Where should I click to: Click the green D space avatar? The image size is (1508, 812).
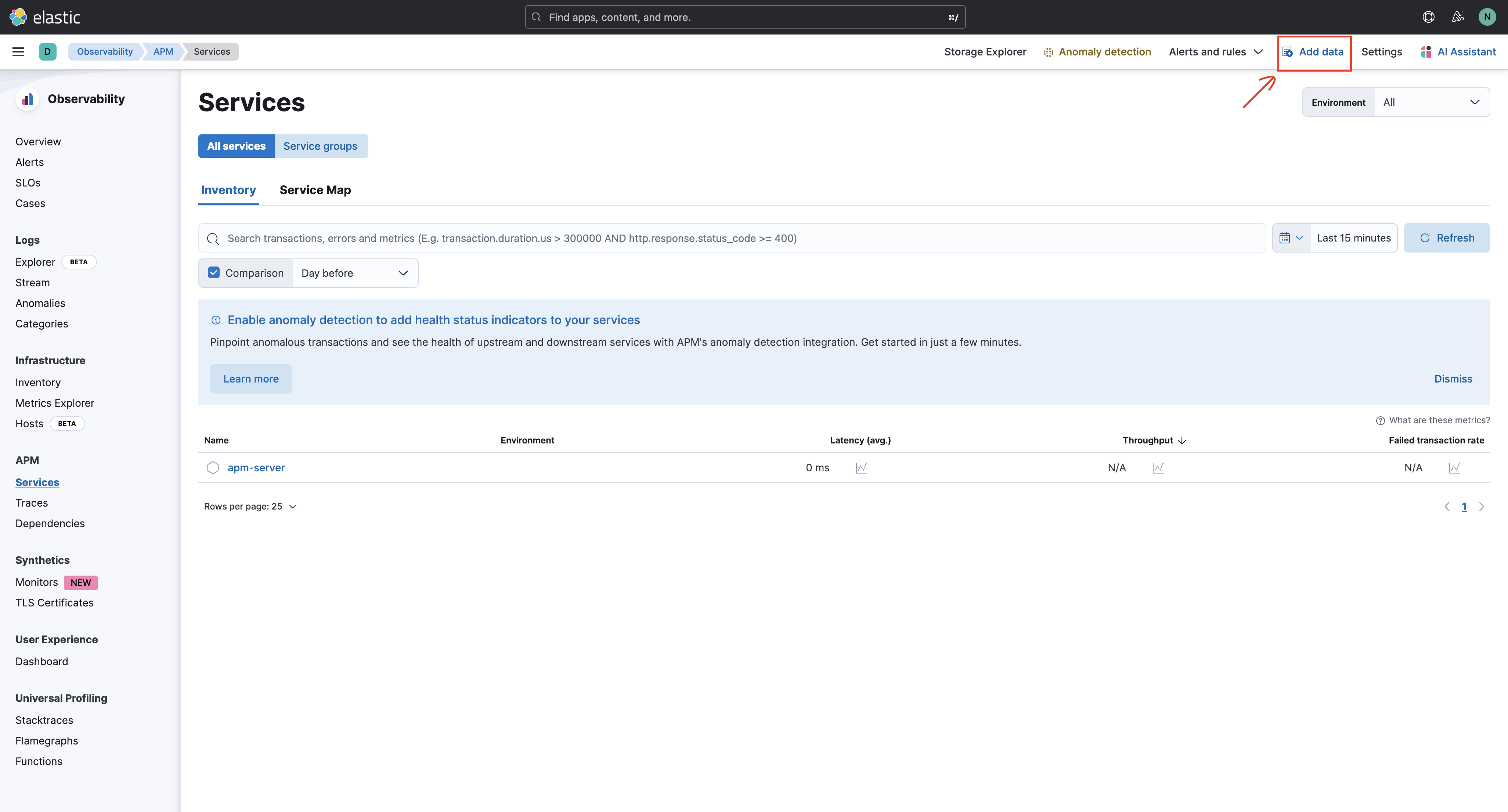(x=47, y=51)
